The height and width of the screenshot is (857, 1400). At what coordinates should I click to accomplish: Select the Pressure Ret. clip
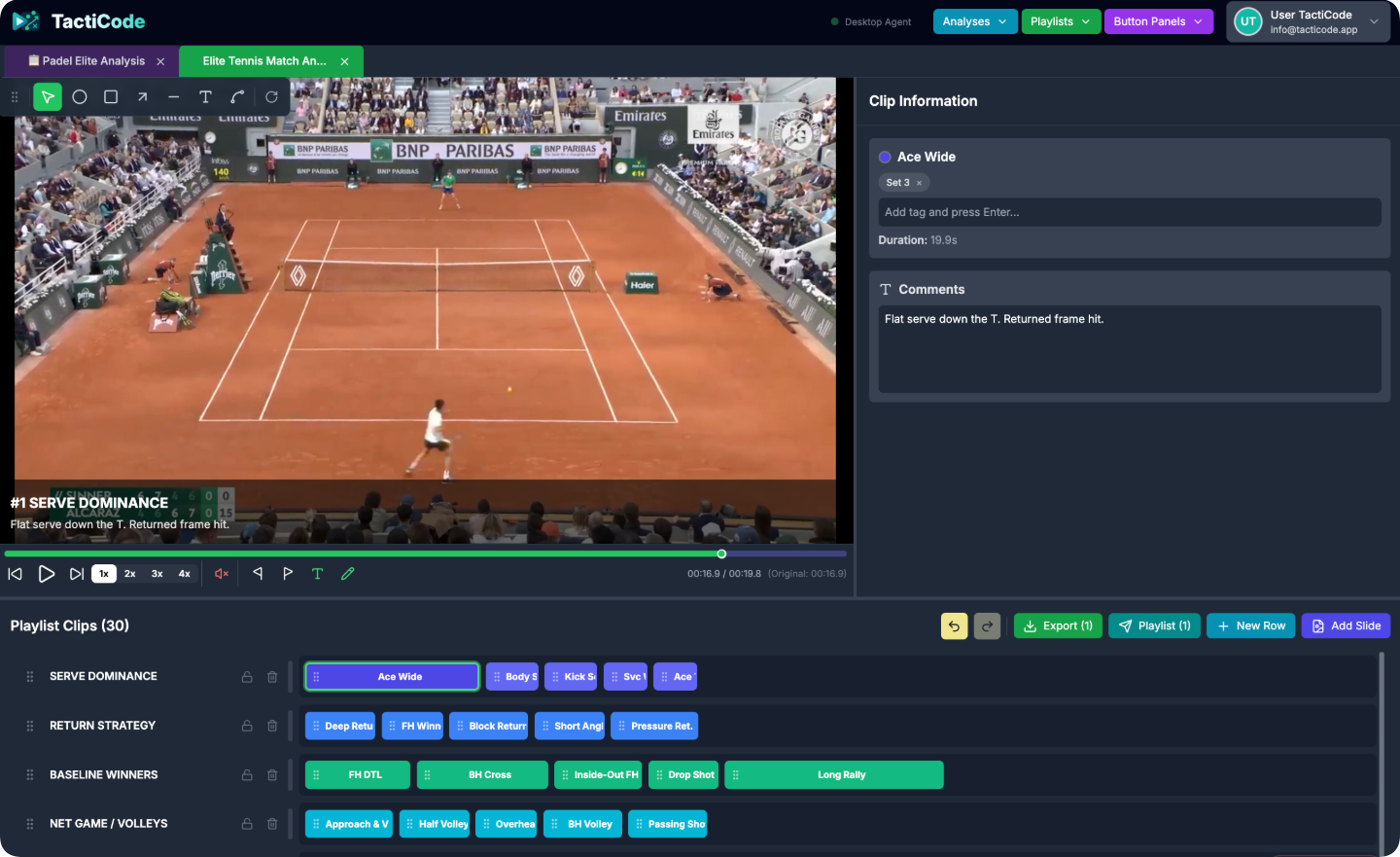(x=654, y=727)
